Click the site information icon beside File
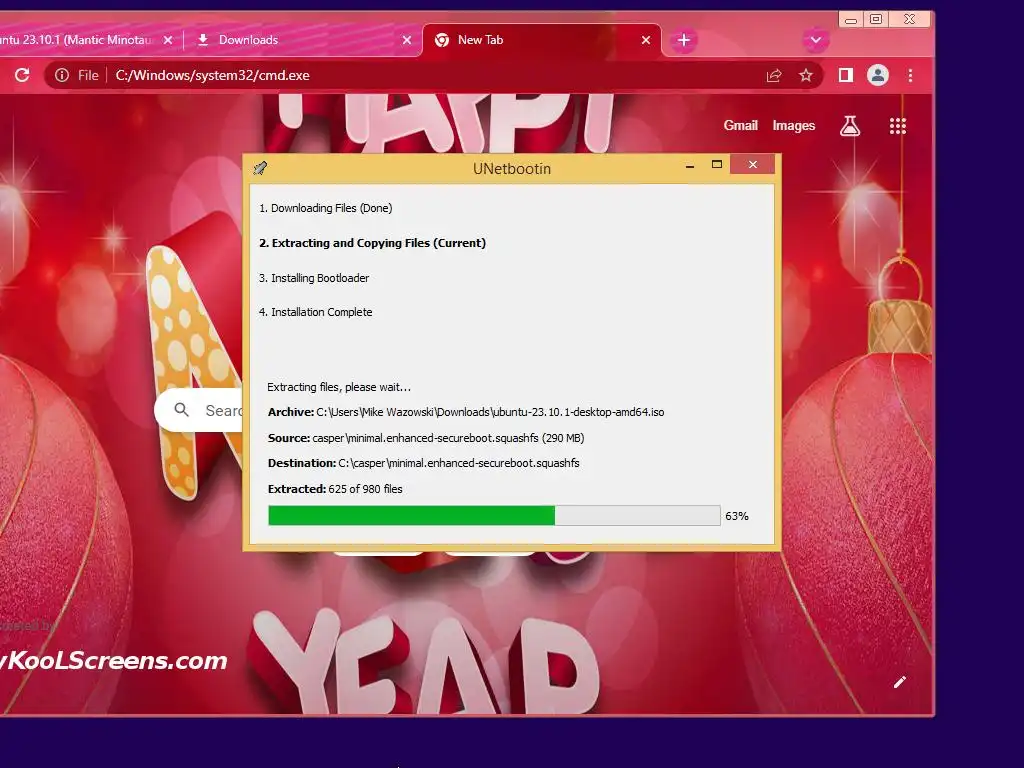Viewport: 1024px width, 768px height. tap(61, 75)
